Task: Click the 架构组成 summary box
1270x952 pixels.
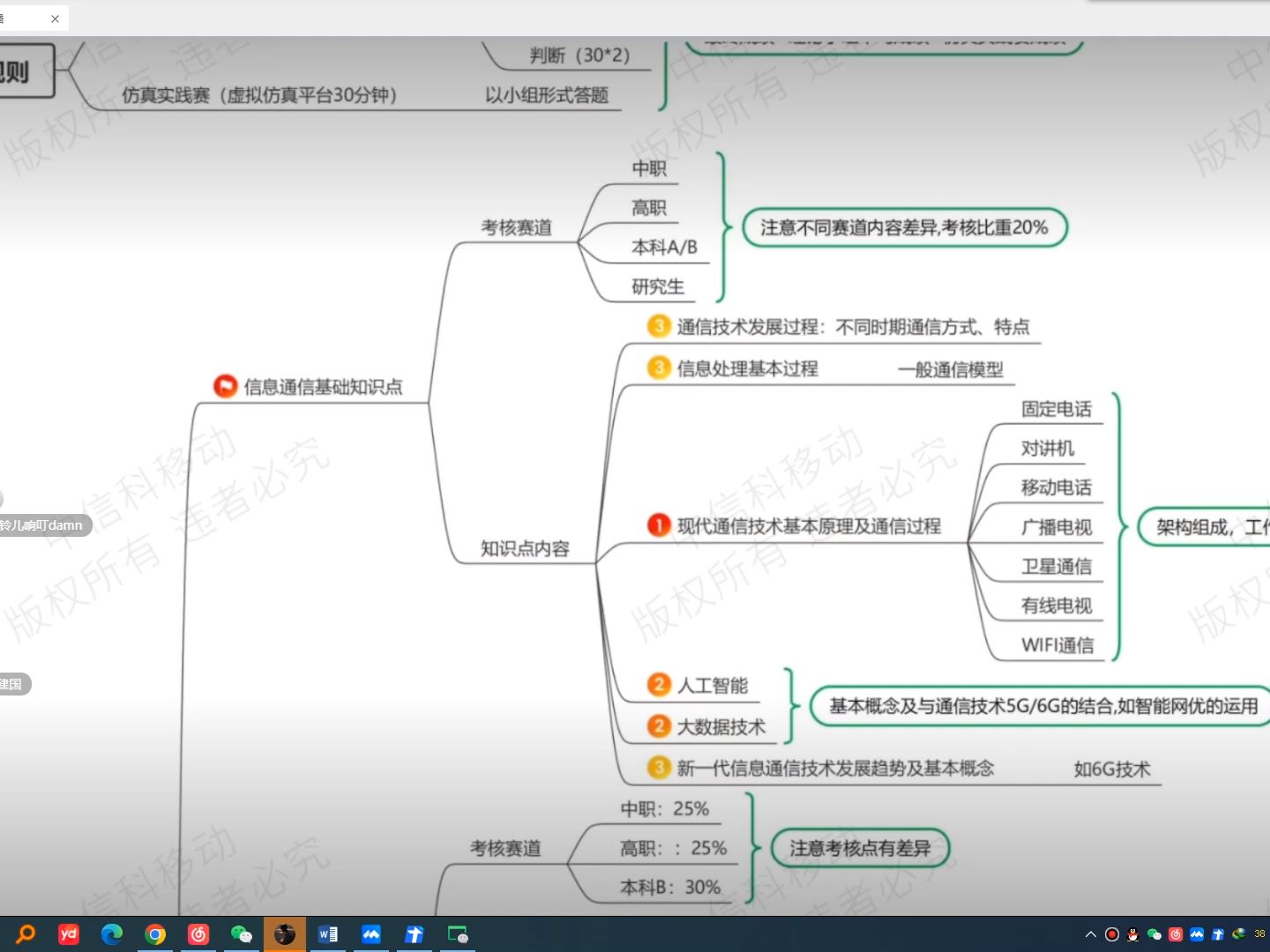Action: pos(1205,527)
